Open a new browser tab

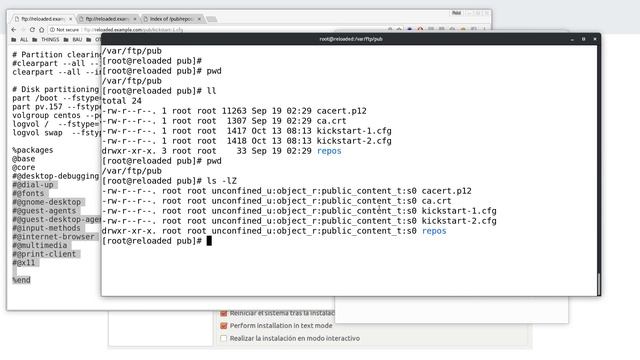point(211,19)
